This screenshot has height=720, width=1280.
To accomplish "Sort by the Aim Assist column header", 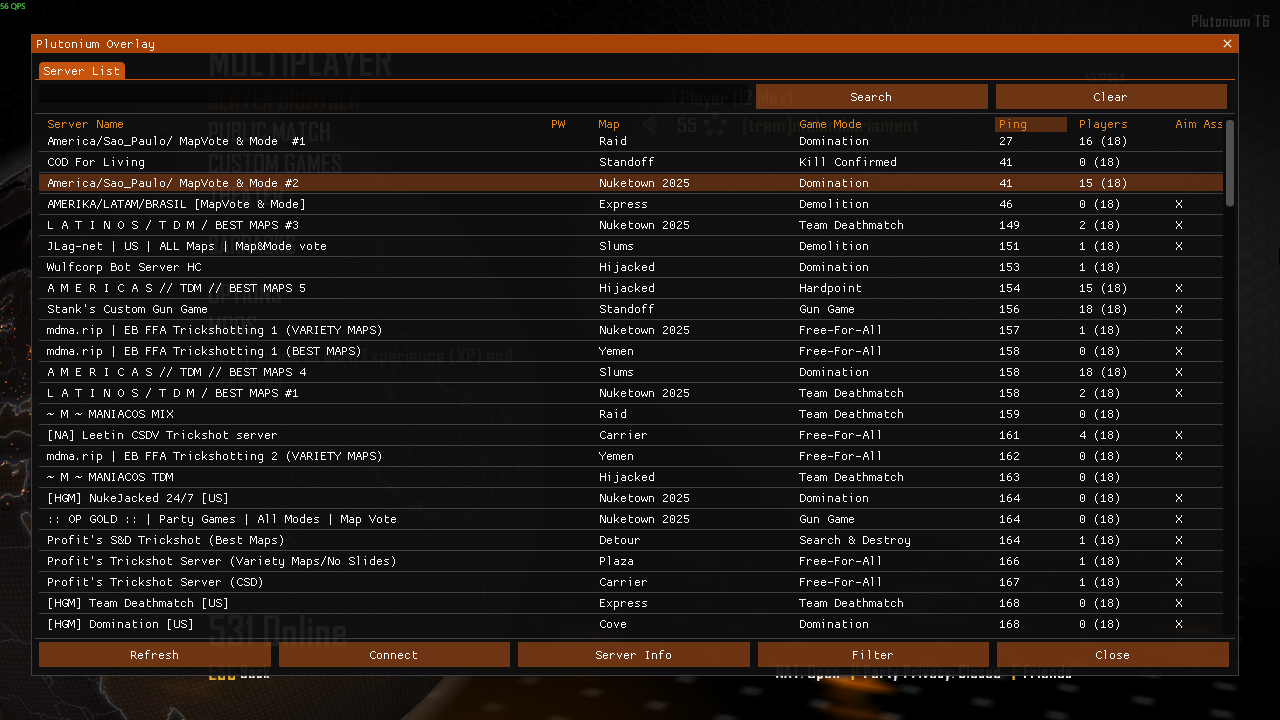I will (x=1199, y=124).
